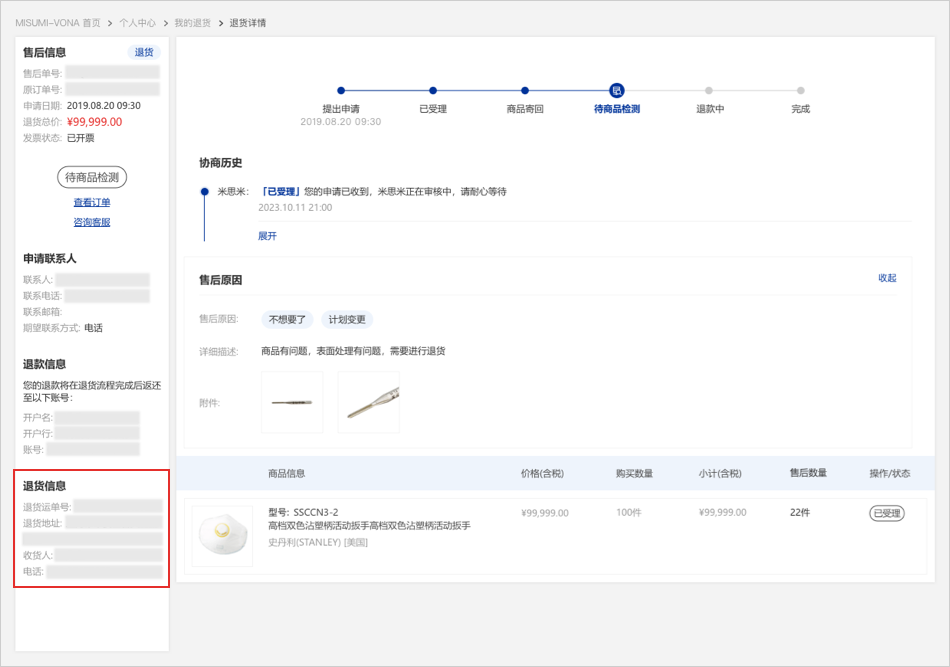This screenshot has width=950, height=667.
Task: Open second attachment thumbnail image
Action: coord(368,402)
